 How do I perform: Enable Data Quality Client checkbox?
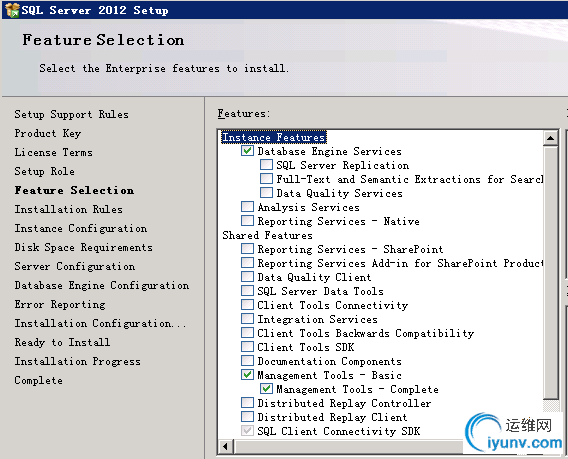click(x=247, y=277)
